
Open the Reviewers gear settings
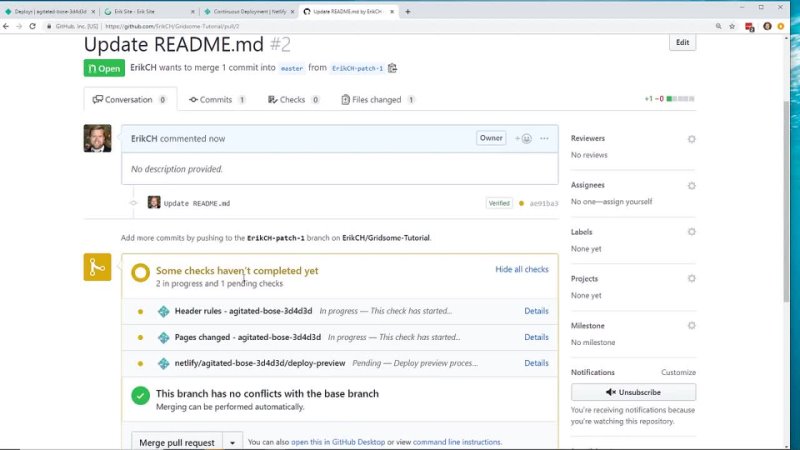[x=691, y=139]
